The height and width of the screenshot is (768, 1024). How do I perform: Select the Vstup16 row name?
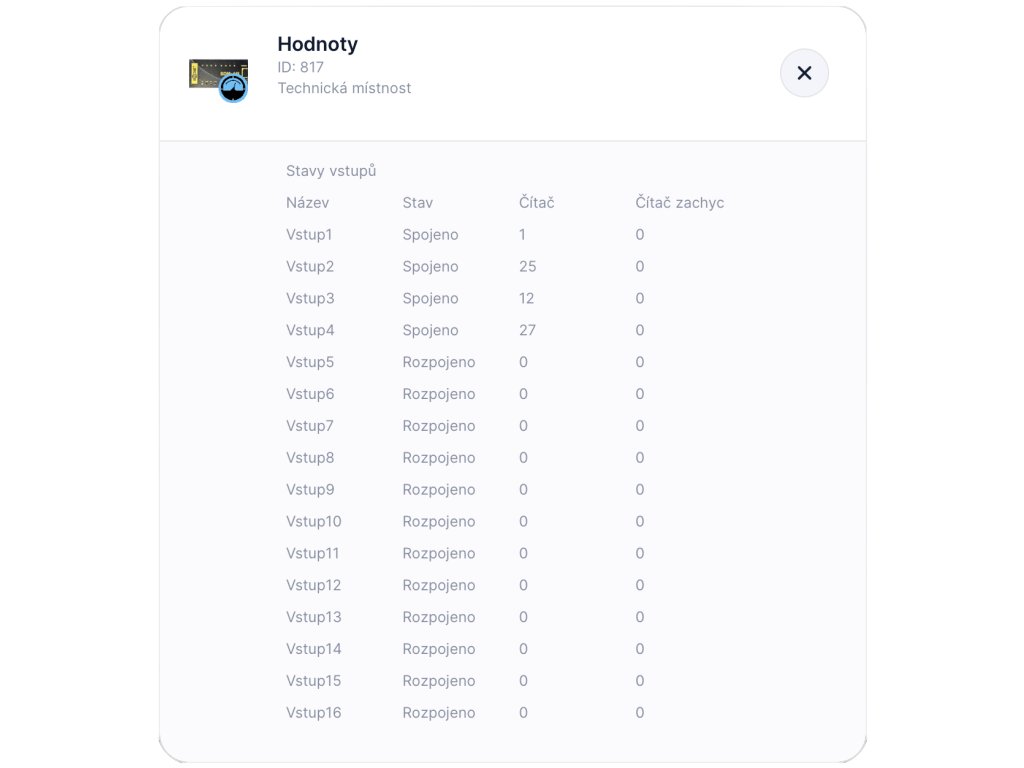click(314, 713)
